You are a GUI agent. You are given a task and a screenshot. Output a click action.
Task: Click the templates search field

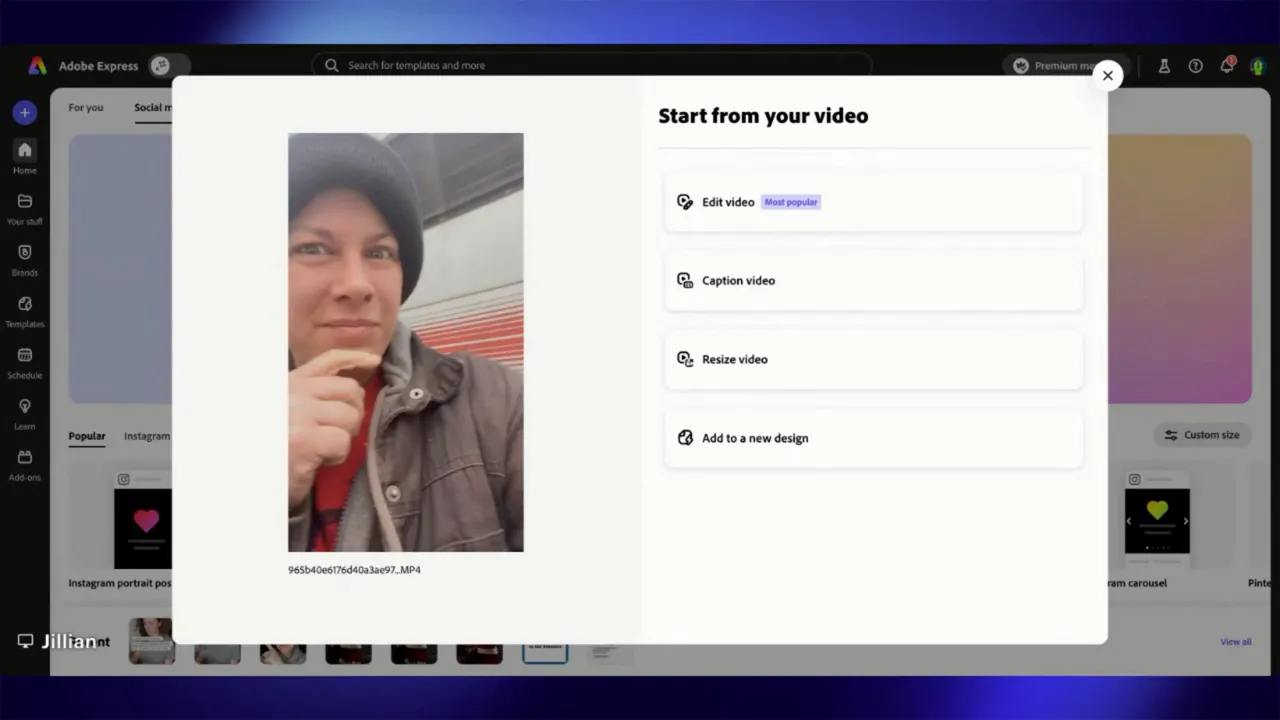[592, 65]
